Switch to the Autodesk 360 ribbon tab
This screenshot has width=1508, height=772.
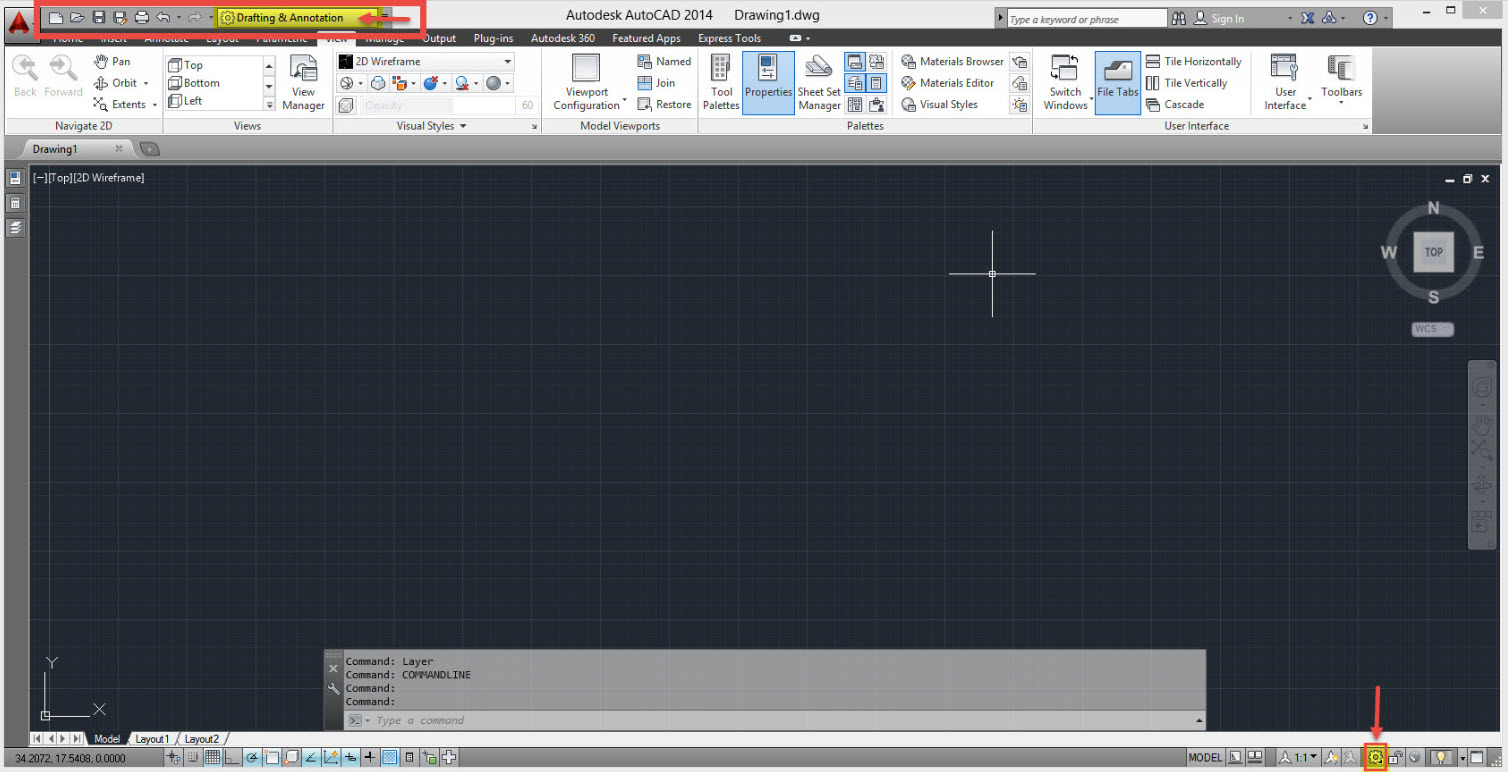(563, 38)
